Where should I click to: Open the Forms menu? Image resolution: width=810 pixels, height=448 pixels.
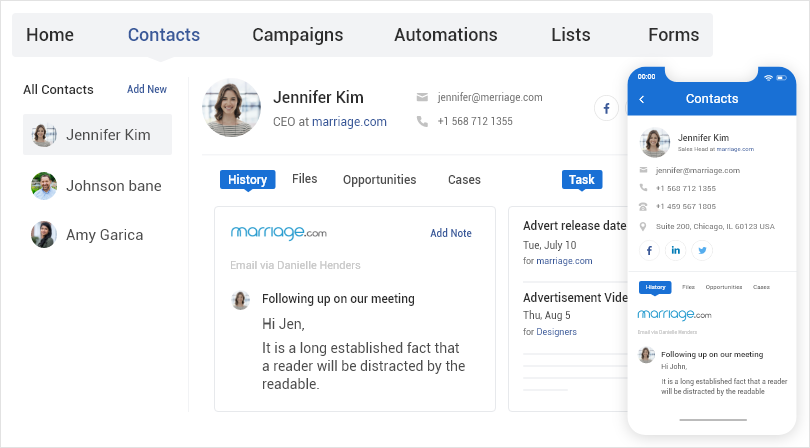(674, 35)
